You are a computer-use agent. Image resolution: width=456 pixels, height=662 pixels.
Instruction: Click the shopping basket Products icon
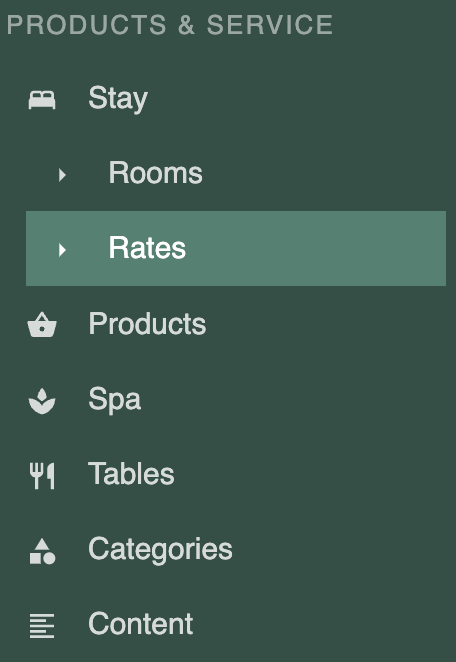42,325
